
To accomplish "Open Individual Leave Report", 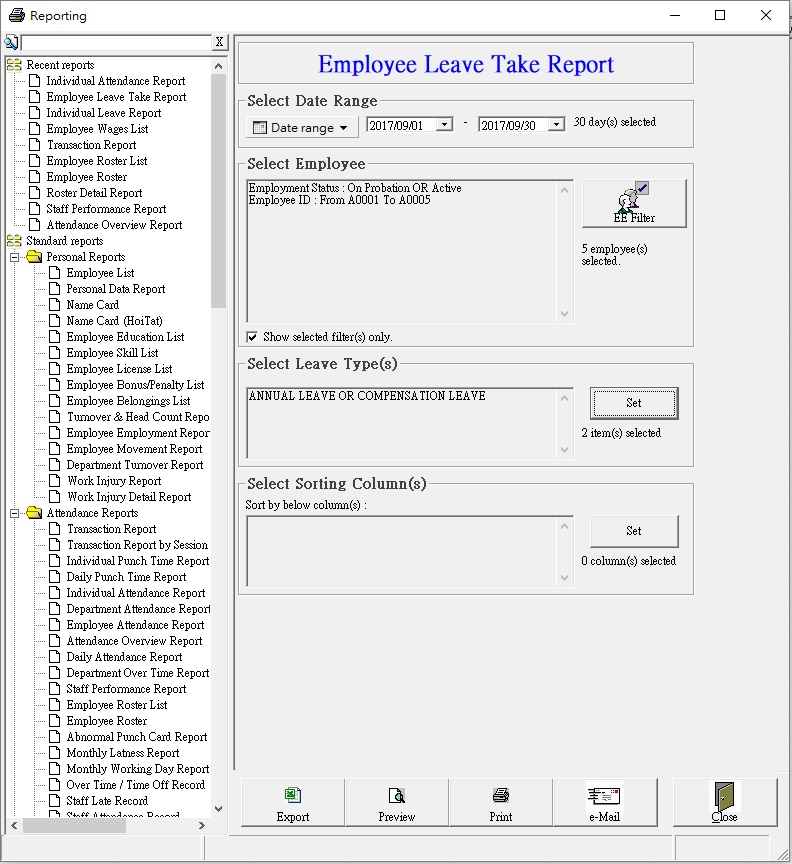I will click(104, 113).
